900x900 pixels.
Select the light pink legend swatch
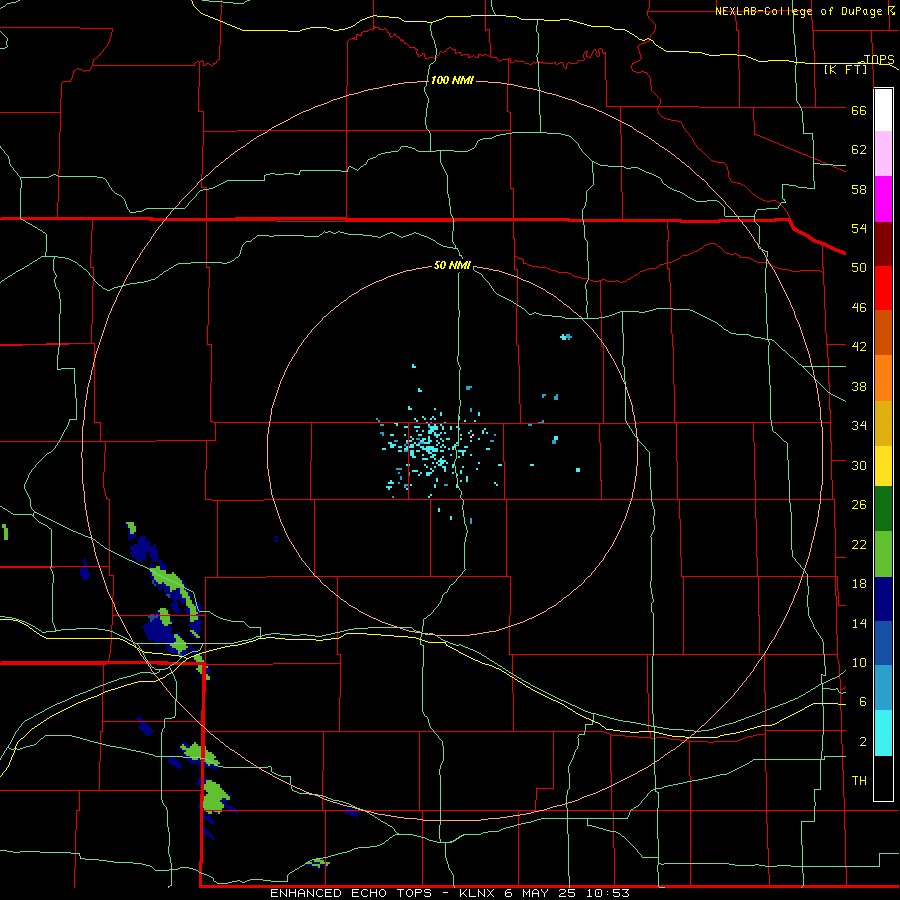(883, 154)
